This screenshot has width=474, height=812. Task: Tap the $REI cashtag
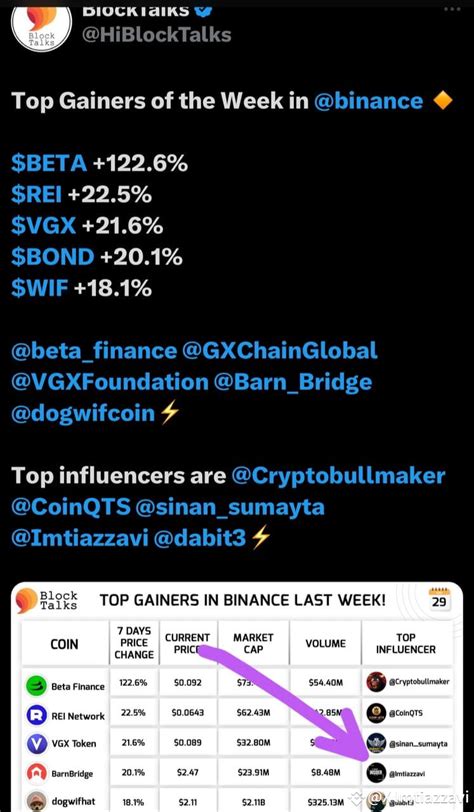coord(36,195)
